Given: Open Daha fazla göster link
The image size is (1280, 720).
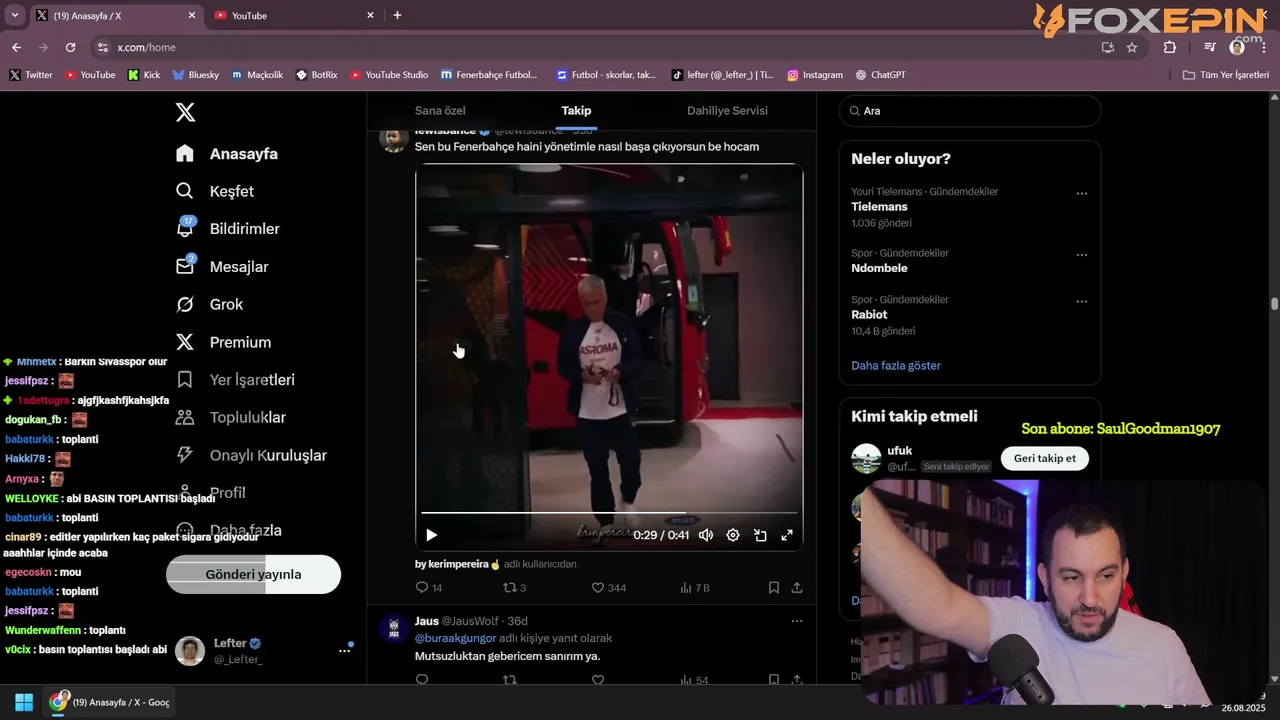Looking at the screenshot, I should [896, 365].
